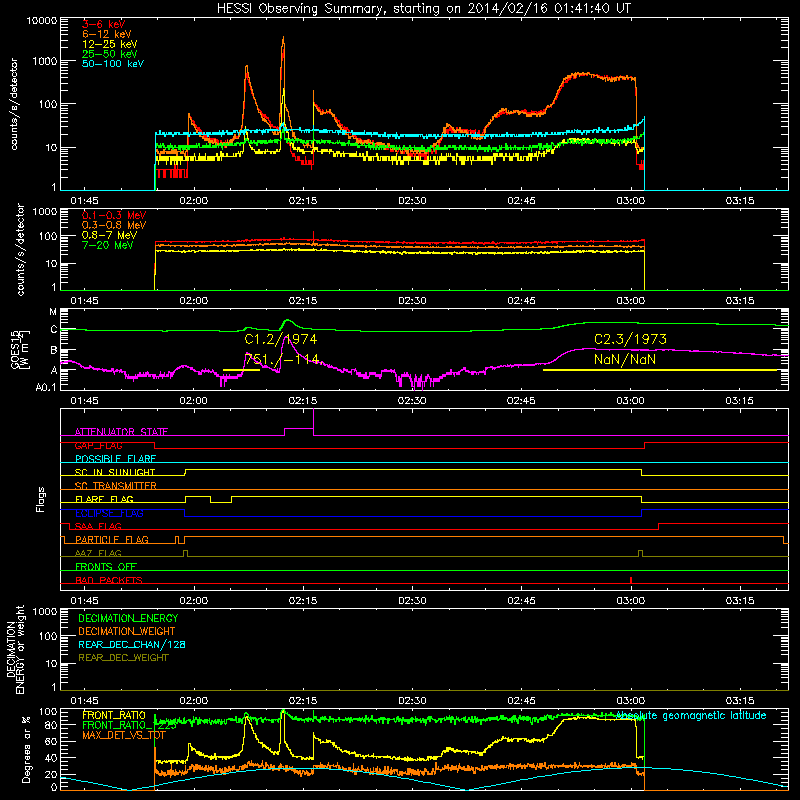Click the C1.2/1974 flare annotation
This screenshot has height=800, width=800.
281,339
